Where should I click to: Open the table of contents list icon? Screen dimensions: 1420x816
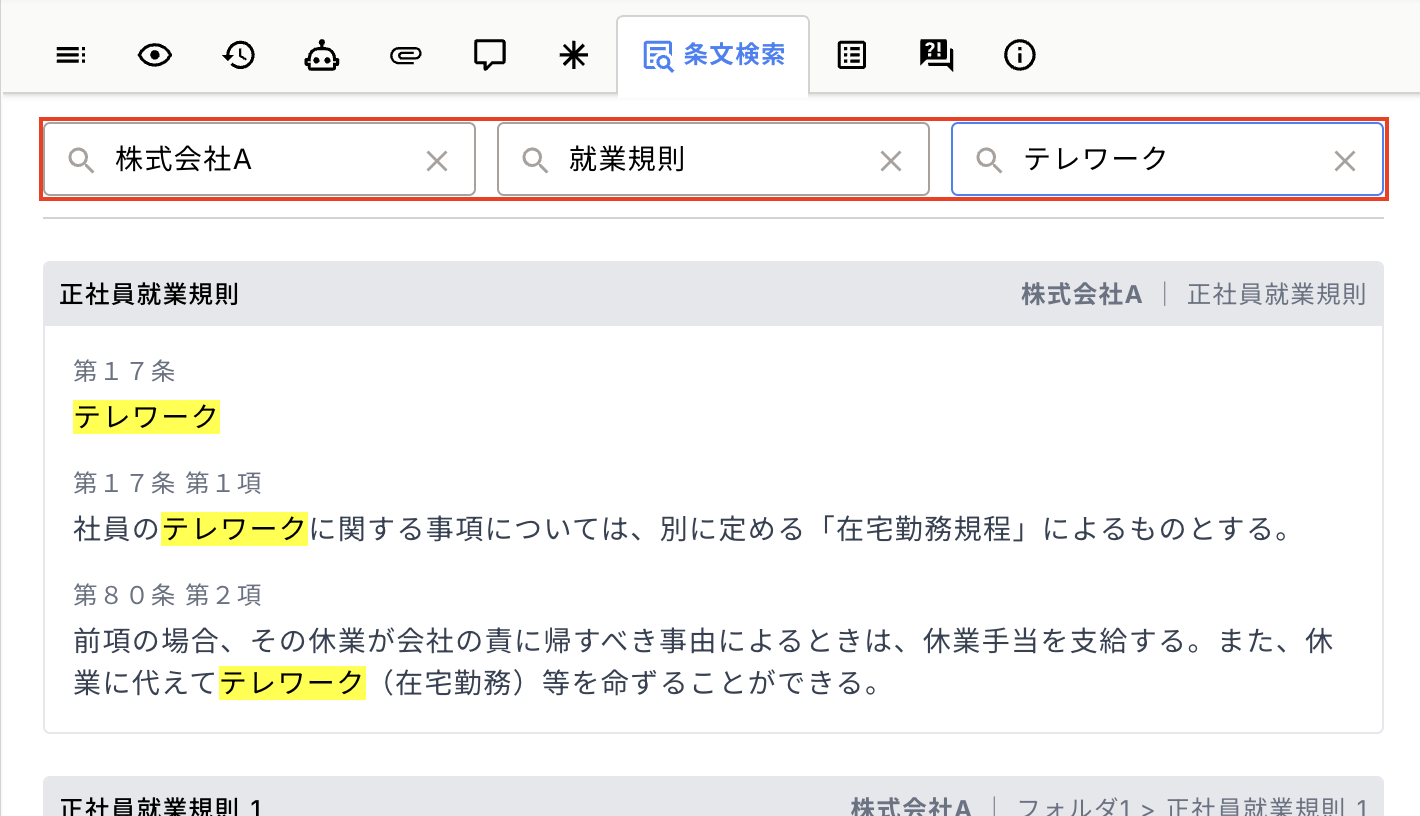(70, 55)
